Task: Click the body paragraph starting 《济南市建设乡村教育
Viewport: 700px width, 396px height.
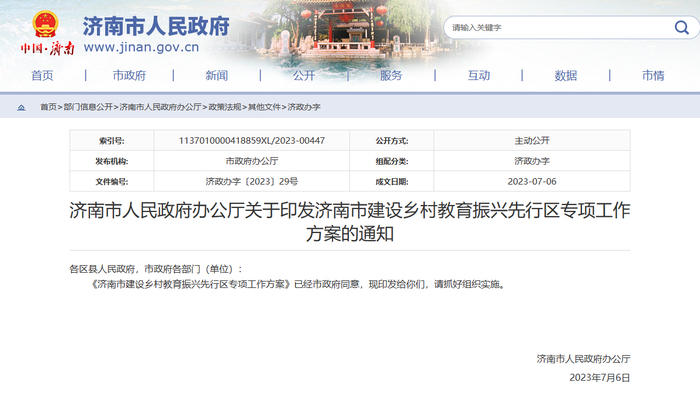Action: [x=298, y=284]
